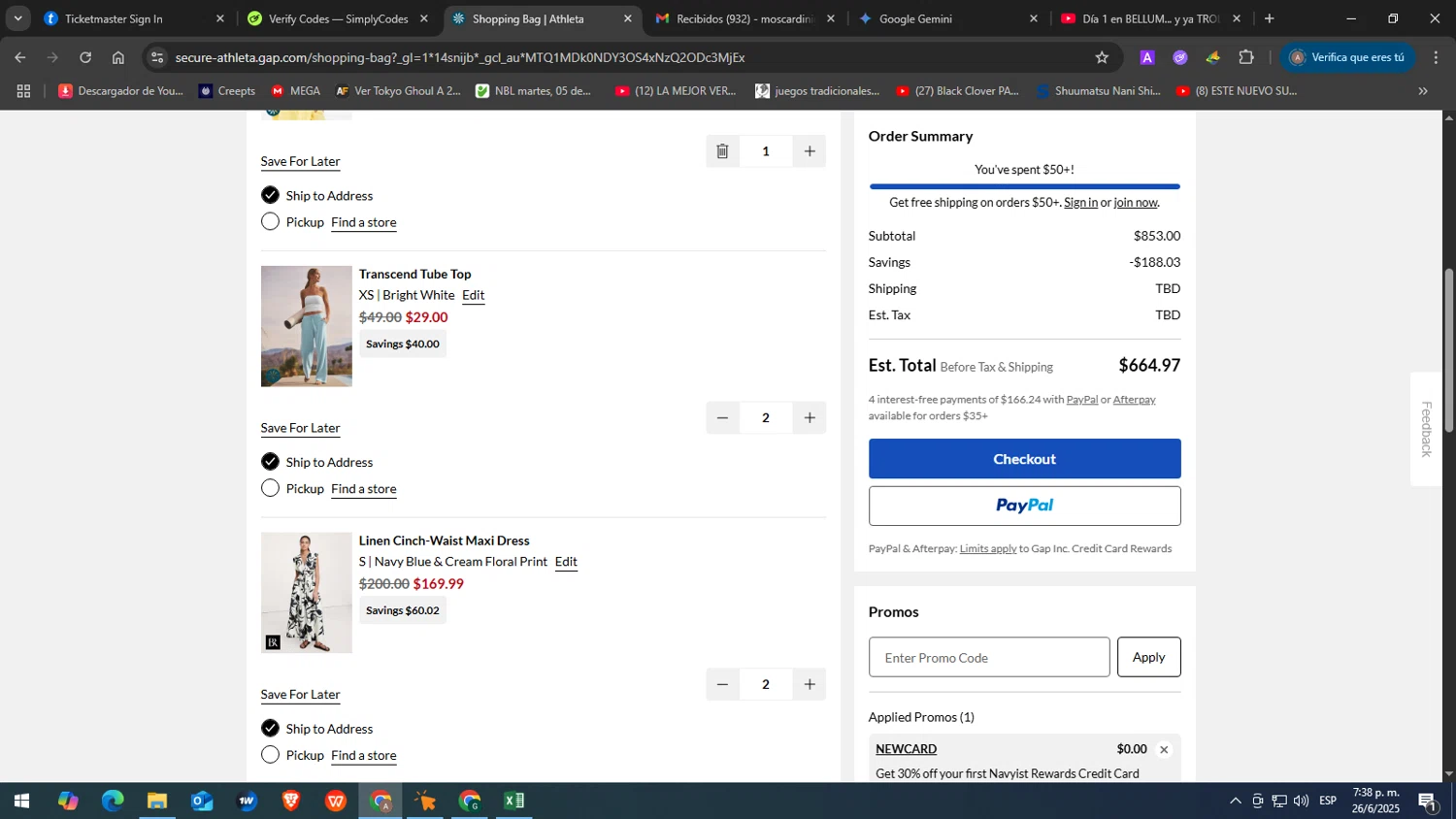The image size is (1456, 819).
Task: Apply the promo code
Action: coord(1148,657)
